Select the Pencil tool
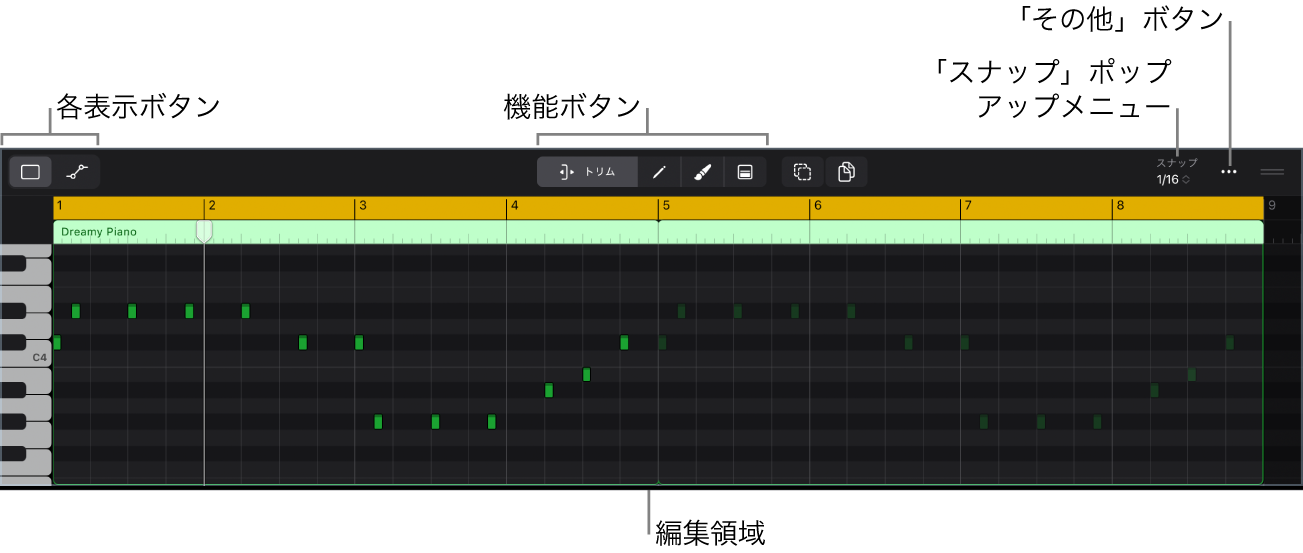Image resolution: width=1303 pixels, height=553 pixels. coord(659,172)
